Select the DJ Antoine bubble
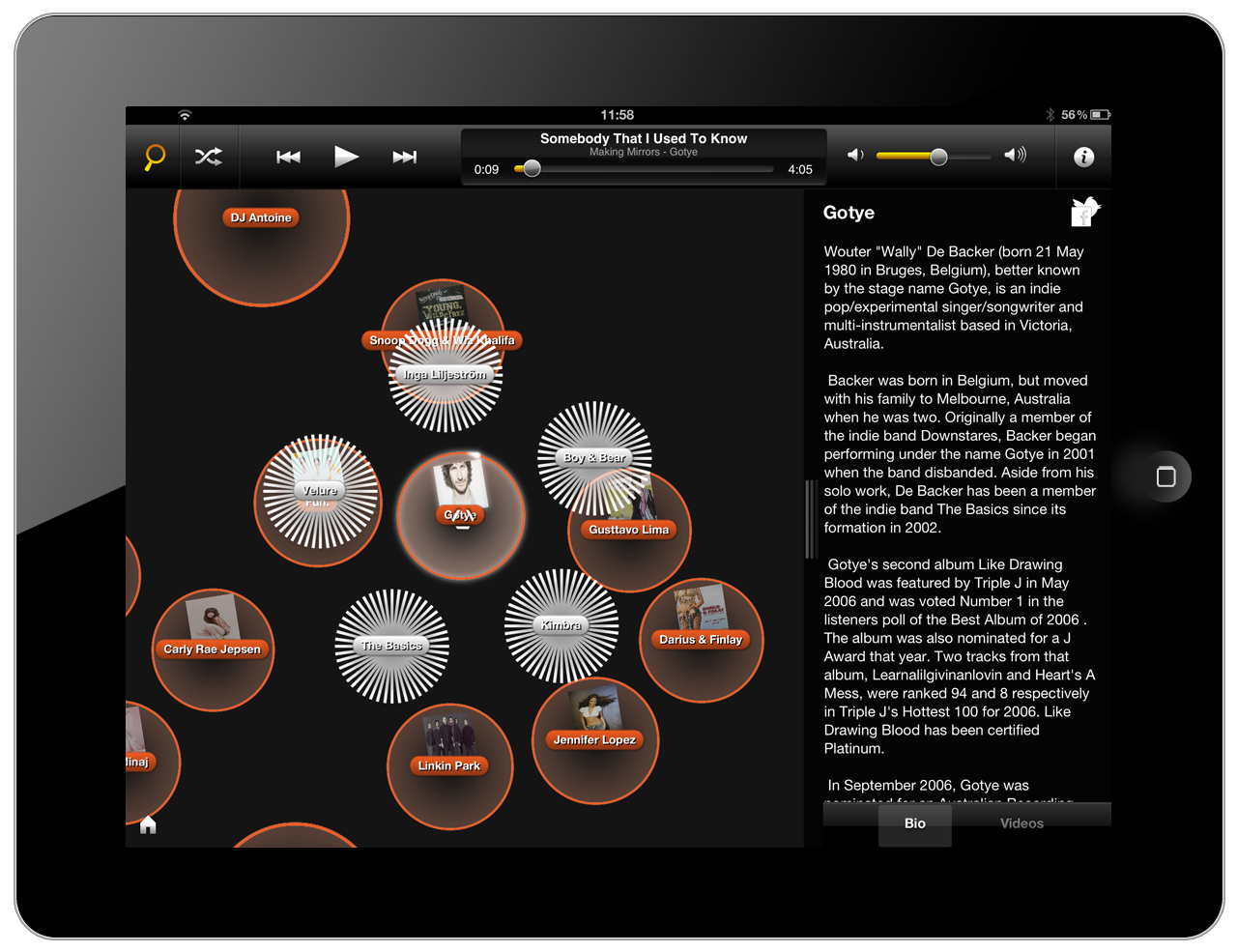Image resolution: width=1237 pixels, height=952 pixels. pyautogui.click(x=261, y=218)
